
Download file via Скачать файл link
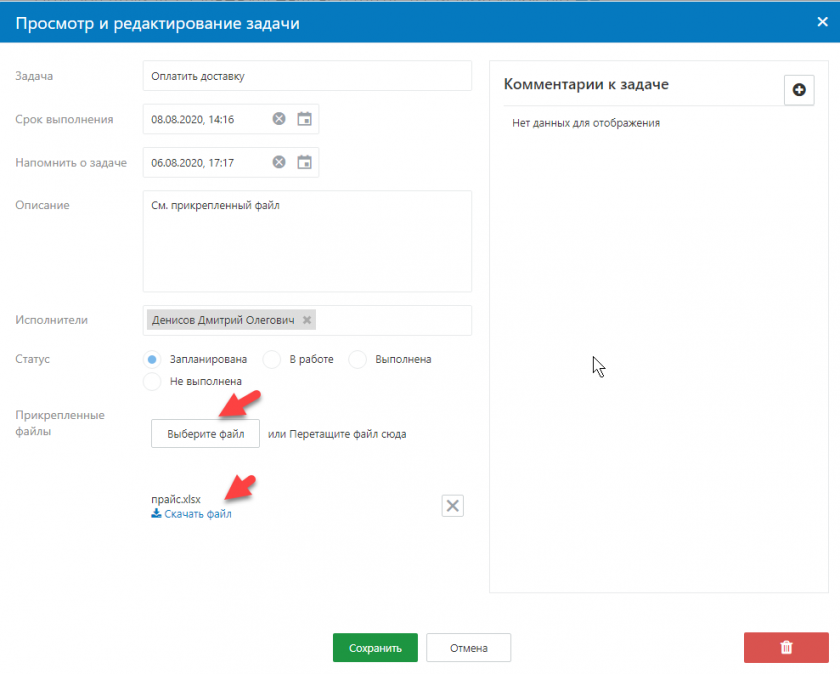pos(191,514)
